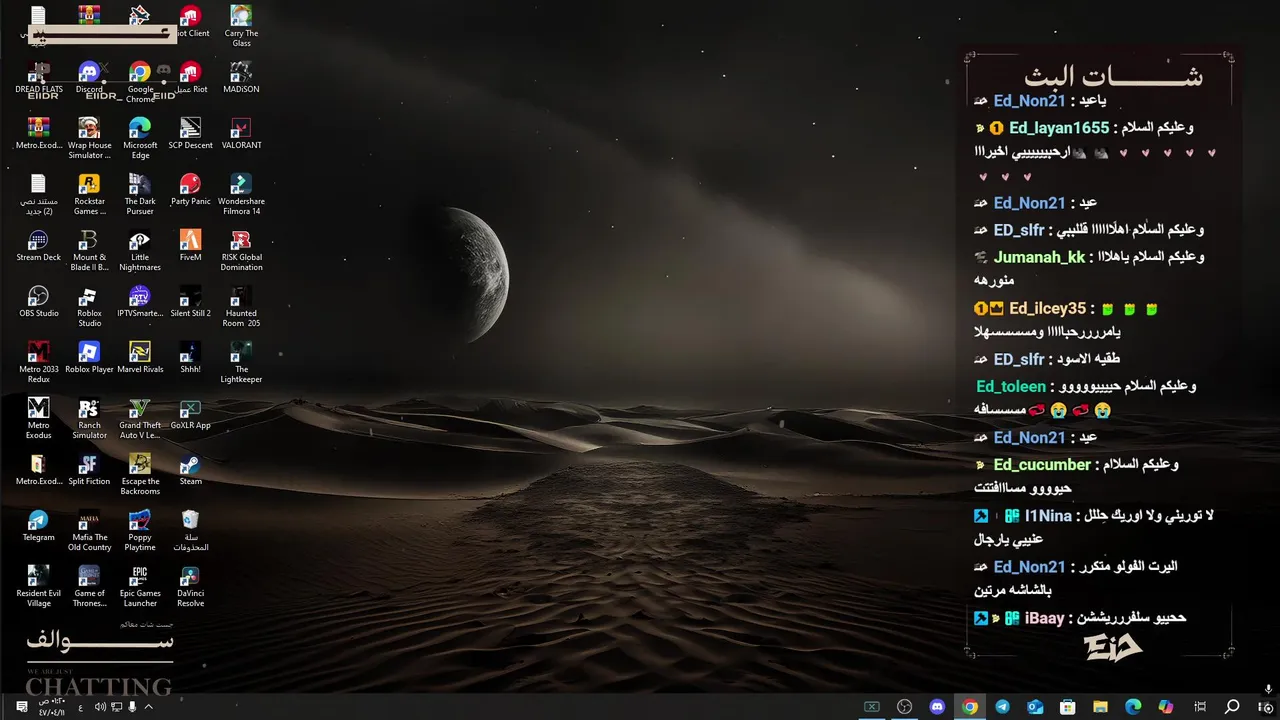
Task: Switch to Chrome on the taskbar
Action: click(969, 707)
